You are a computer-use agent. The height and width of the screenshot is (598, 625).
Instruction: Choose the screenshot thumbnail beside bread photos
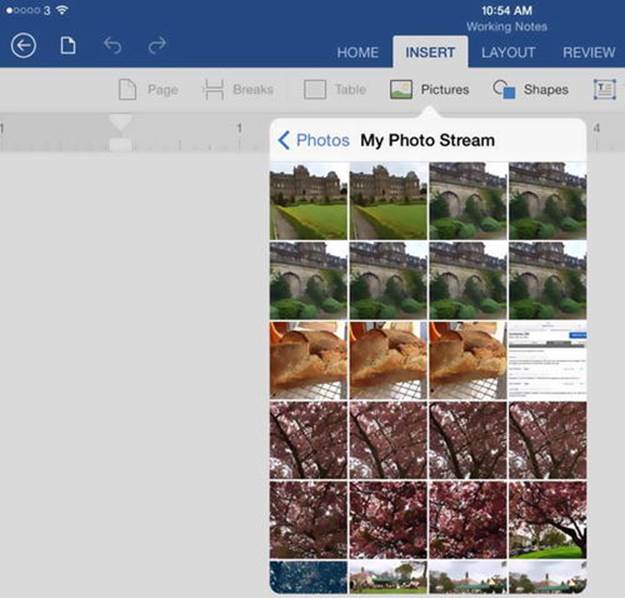coord(548,360)
